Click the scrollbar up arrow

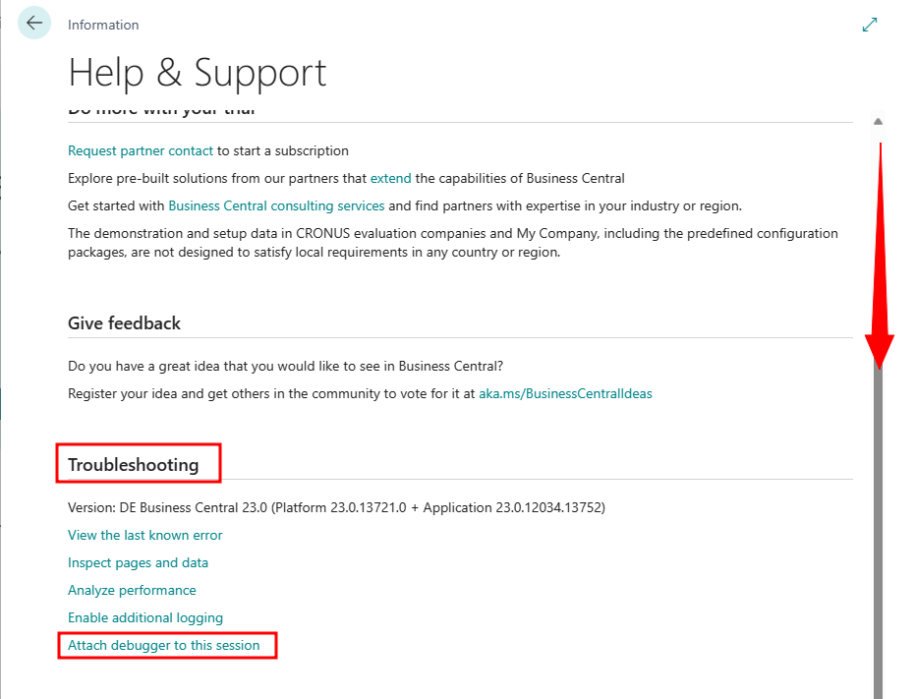point(878,122)
